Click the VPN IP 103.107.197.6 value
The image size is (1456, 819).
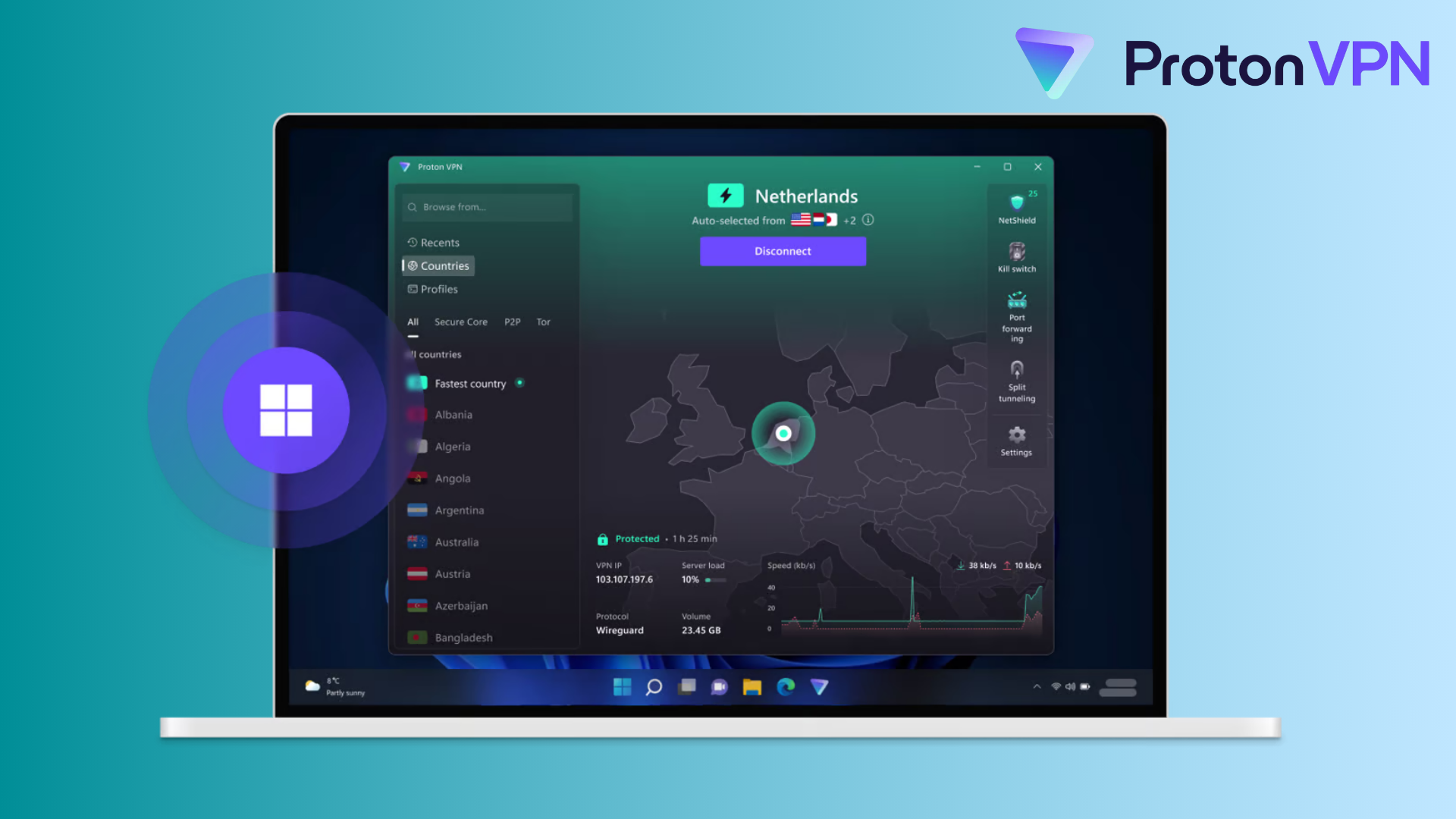pos(624,579)
